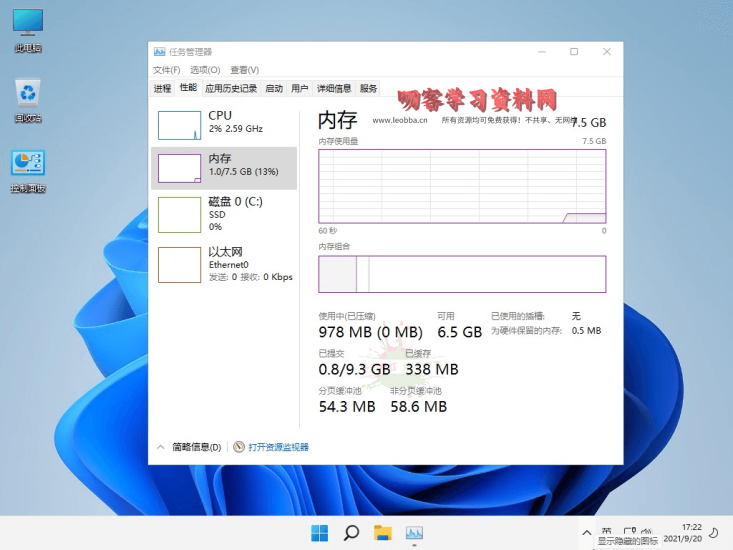Select the 控制面板 desktop icon
This screenshot has width=733, height=550.
[28, 171]
